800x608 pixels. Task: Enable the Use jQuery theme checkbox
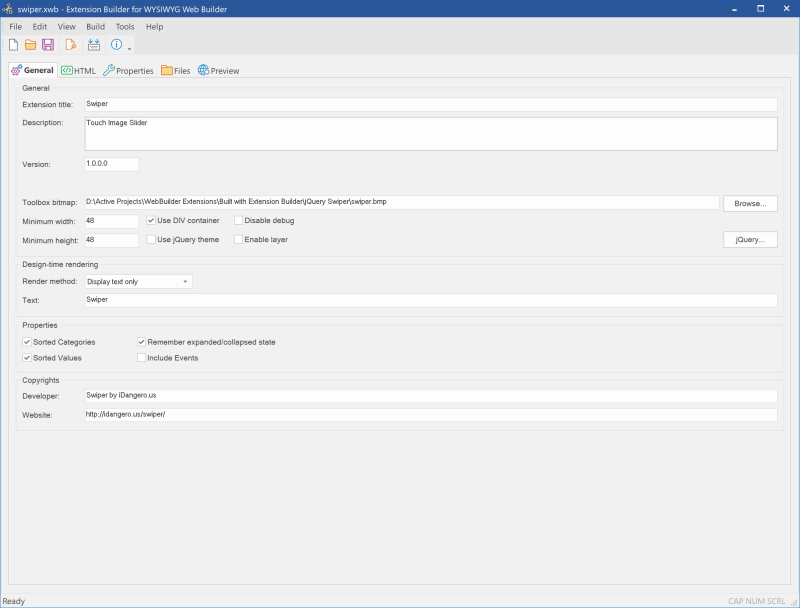[150, 239]
